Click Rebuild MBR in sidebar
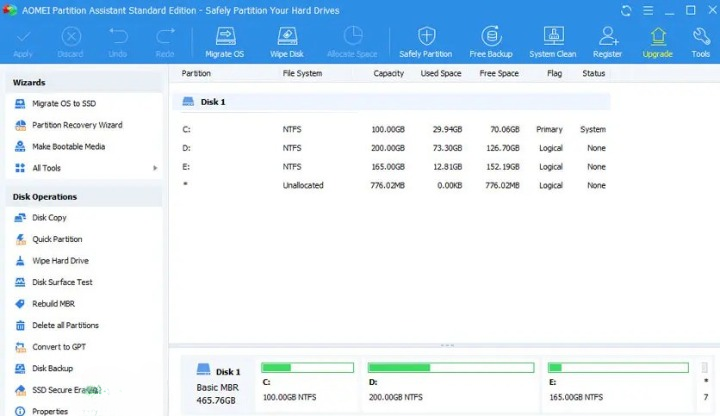 point(53,304)
